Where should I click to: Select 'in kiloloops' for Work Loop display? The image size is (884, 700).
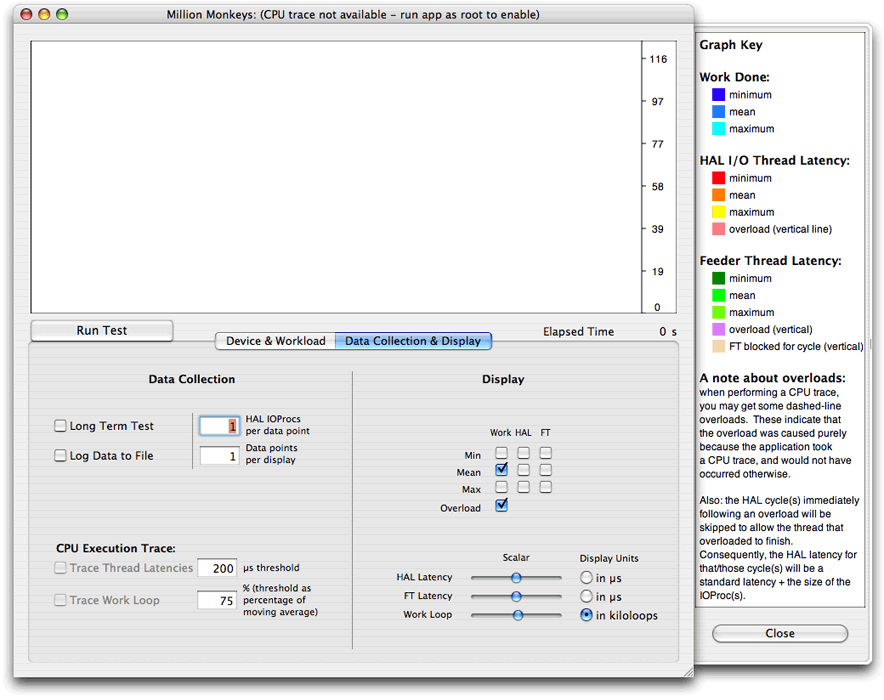(588, 615)
